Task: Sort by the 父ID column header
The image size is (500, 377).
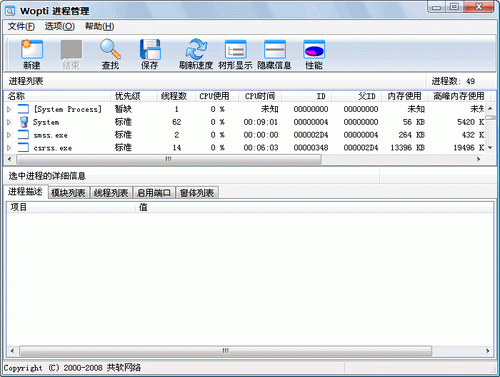Action: (x=357, y=96)
